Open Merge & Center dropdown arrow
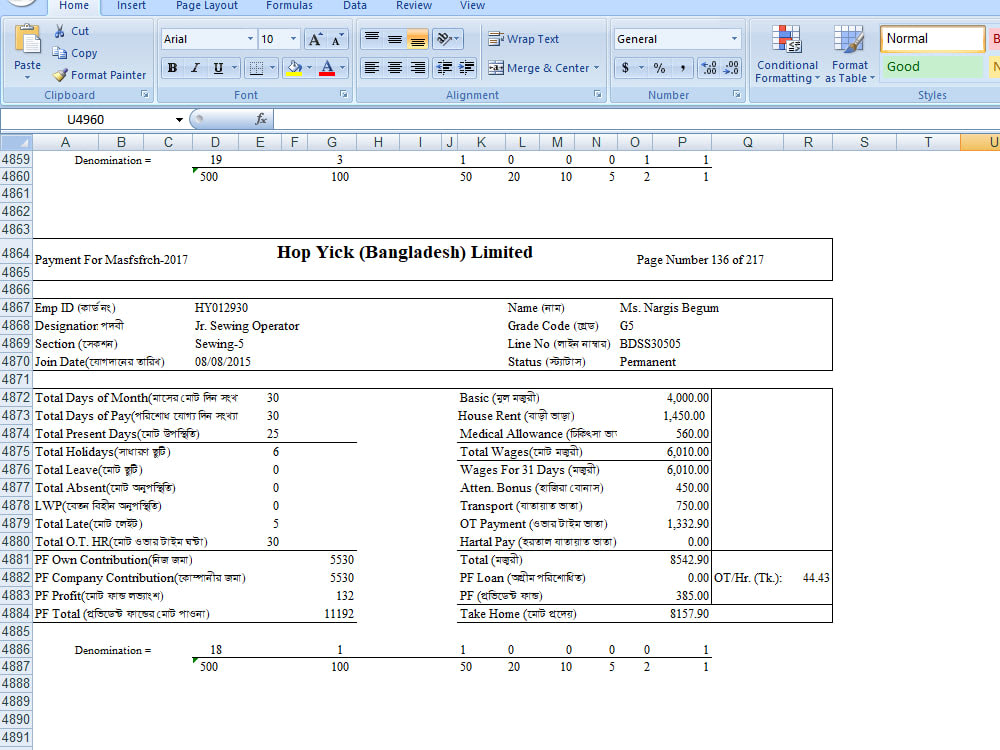This screenshot has width=1000, height=750. click(597, 68)
